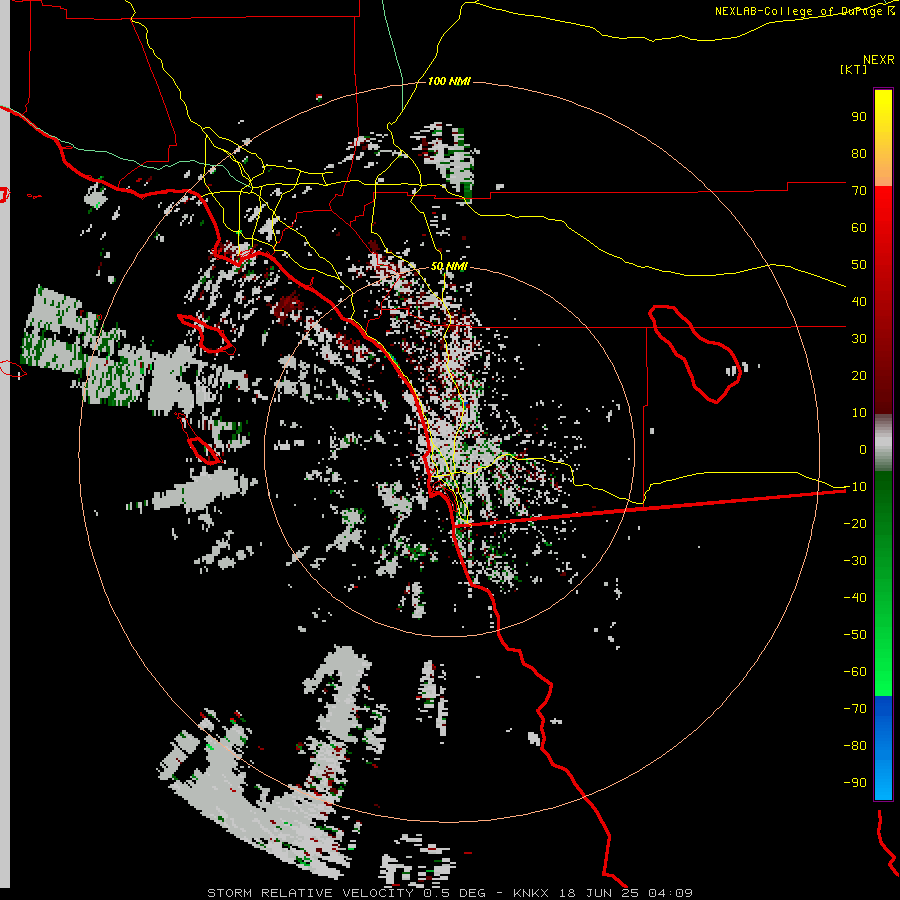Click the KNKX station identifier
Viewport: 900px width, 900px height.
click(x=531, y=893)
